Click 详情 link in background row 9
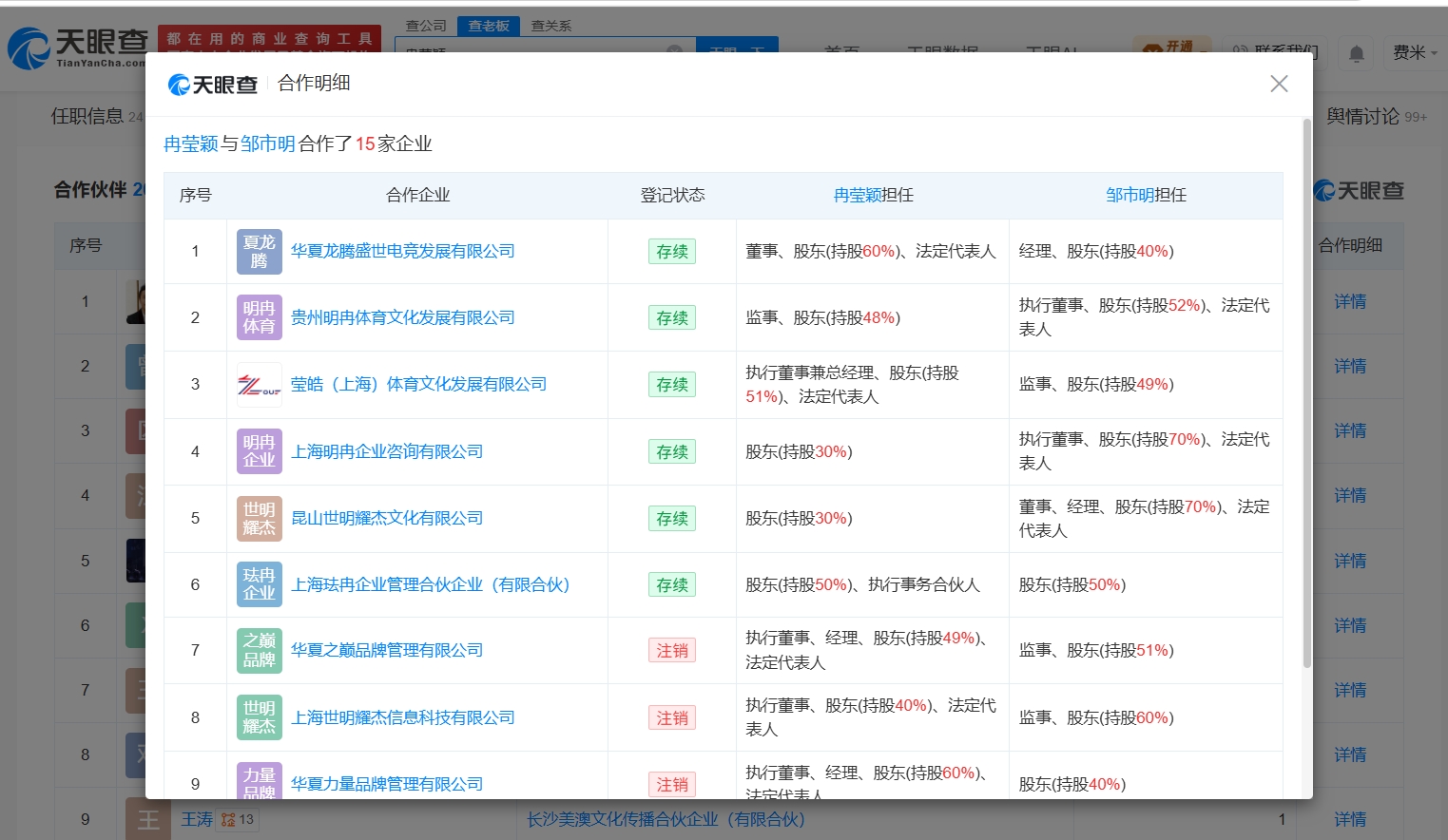This screenshot has width=1448, height=840. (1350, 819)
